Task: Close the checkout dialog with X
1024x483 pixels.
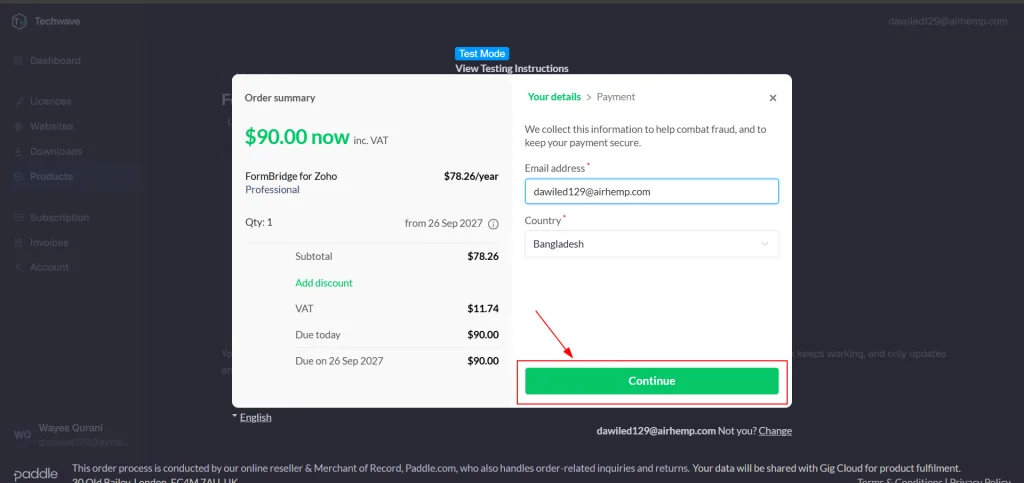Action: click(773, 98)
